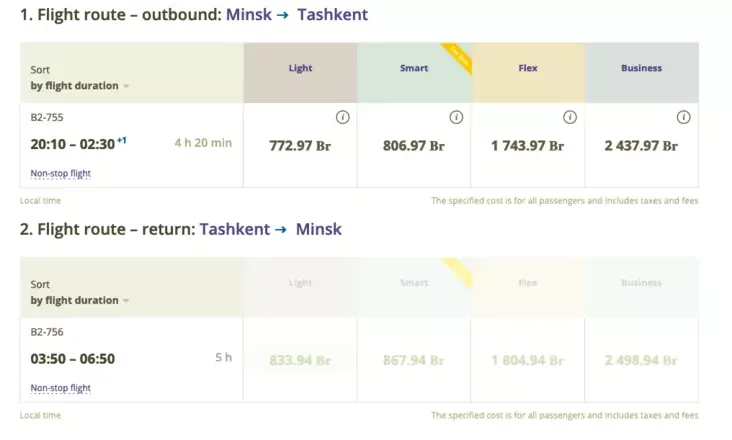Expand outbound sort by flight duration dropdown
Screen dimensions: 732x440
80,86
